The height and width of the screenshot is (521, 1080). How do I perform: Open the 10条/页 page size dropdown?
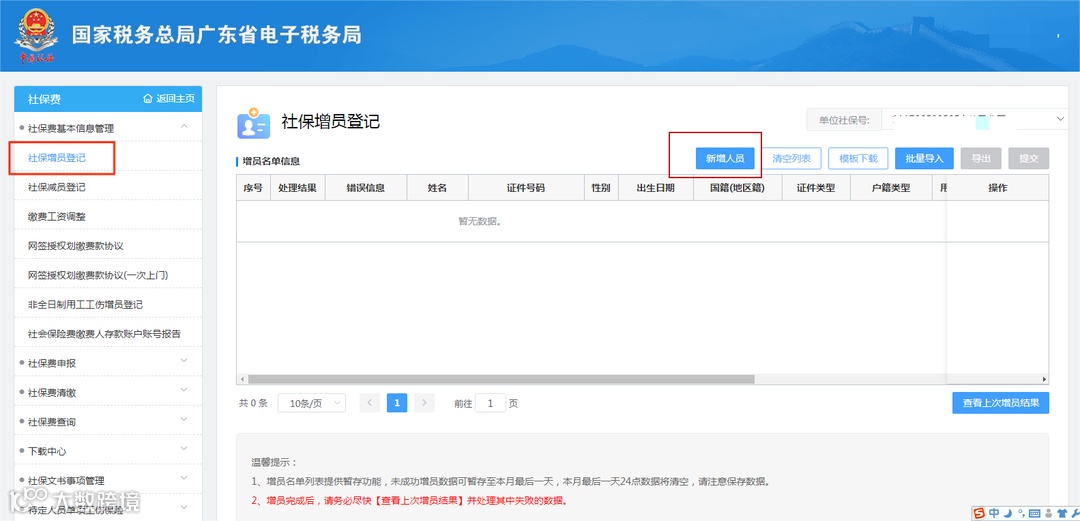[312, 403]
